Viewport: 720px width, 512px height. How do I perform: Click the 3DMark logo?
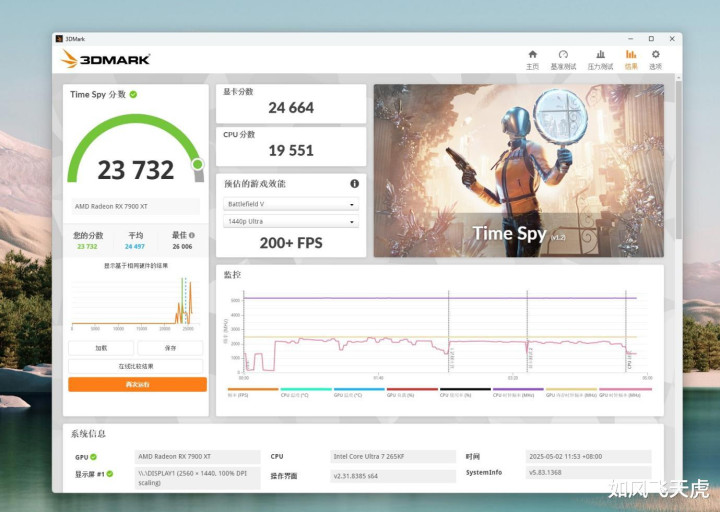106,59
